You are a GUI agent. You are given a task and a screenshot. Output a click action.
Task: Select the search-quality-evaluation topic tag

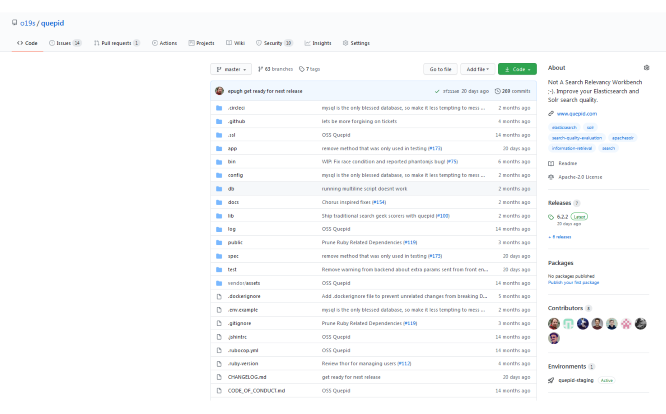click(577, 138)
